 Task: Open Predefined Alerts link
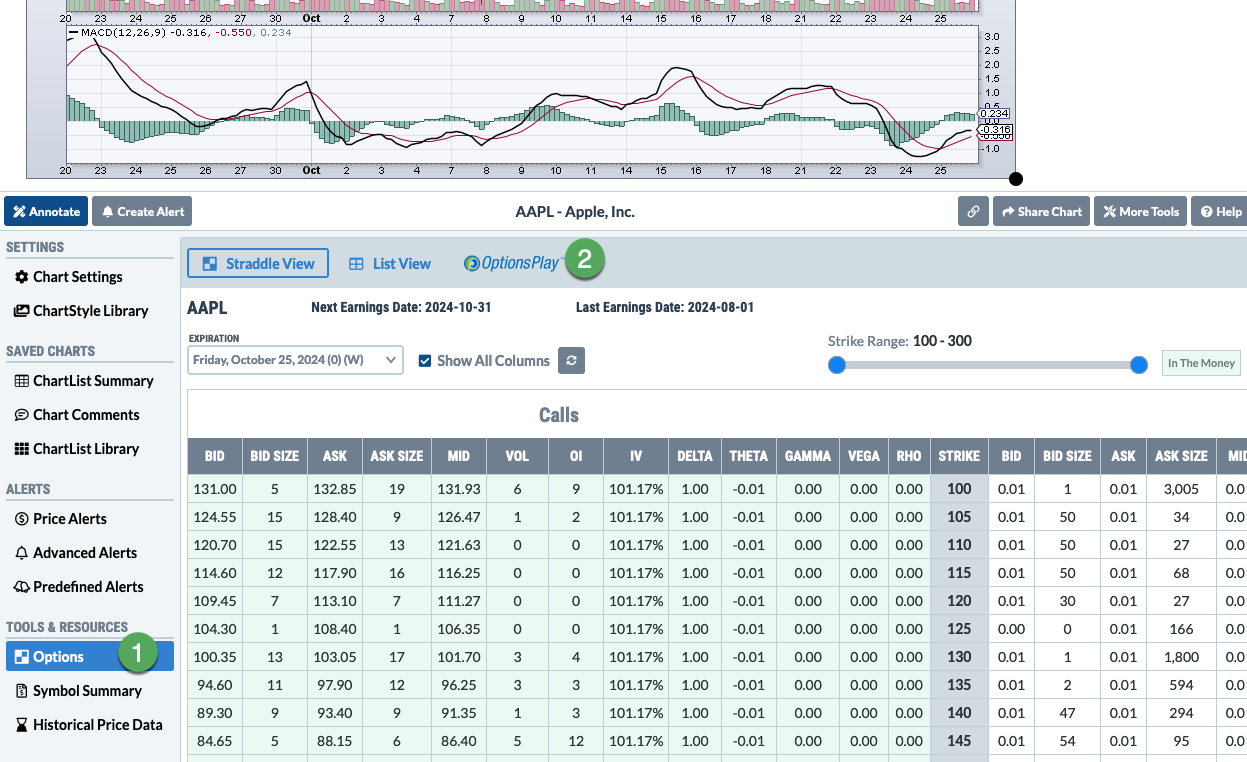88,587
